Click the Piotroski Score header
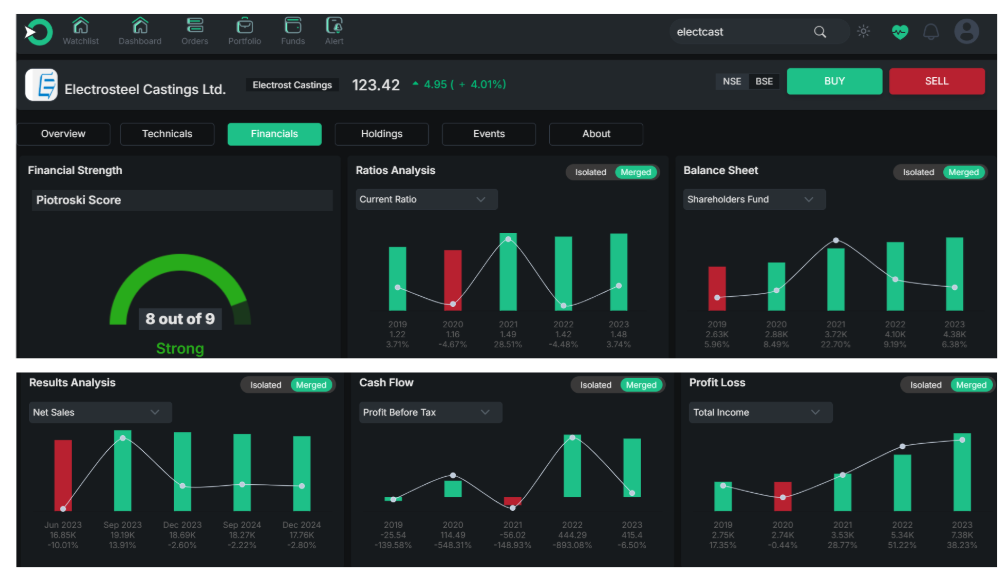The width and height of the screenshot is (1007, 577). click(x=182, y=200)
